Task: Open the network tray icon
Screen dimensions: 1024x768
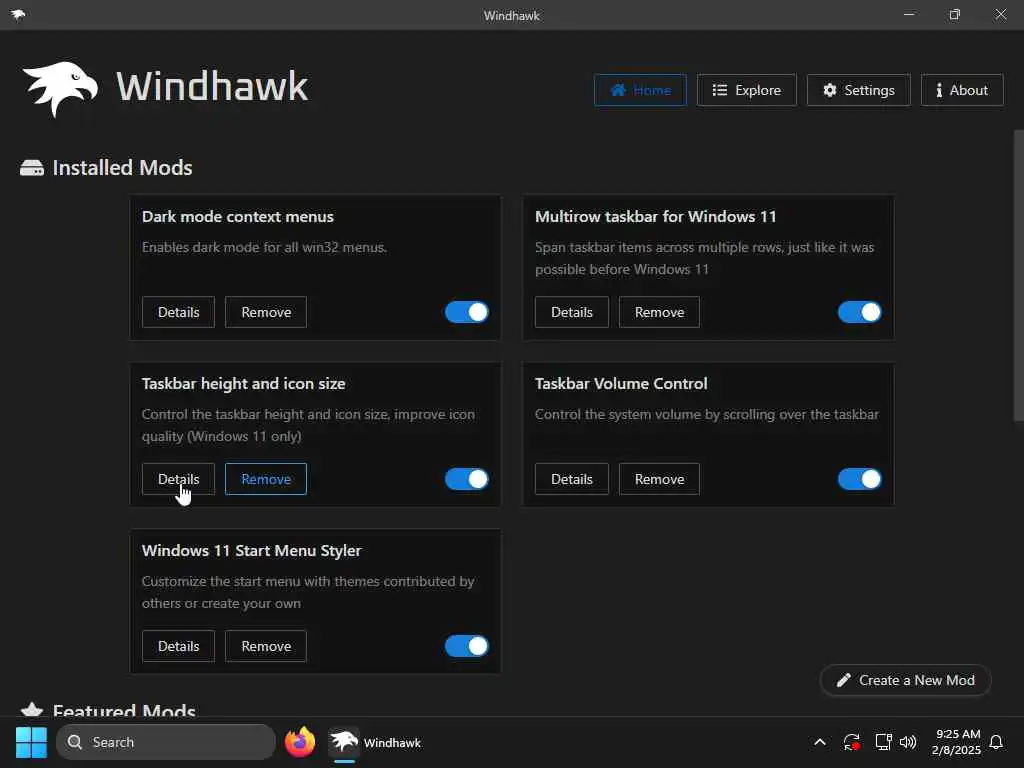Action: [x=883, y=743]
